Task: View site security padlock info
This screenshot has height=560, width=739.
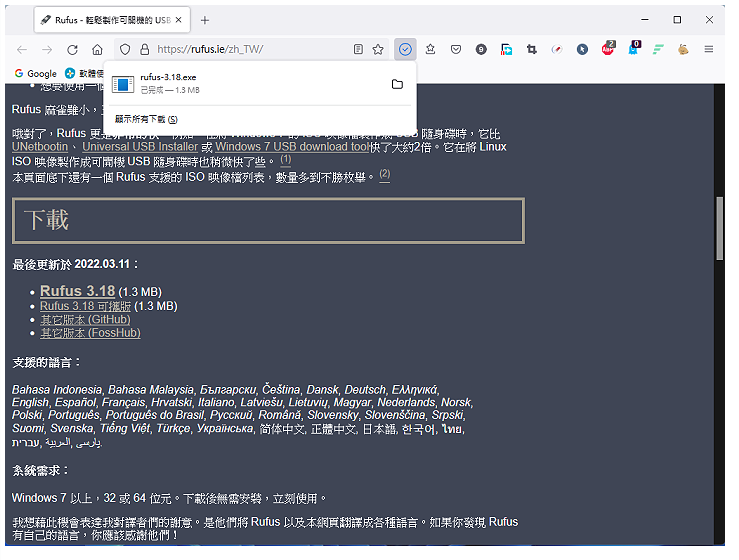Action: tap(145, 49)
